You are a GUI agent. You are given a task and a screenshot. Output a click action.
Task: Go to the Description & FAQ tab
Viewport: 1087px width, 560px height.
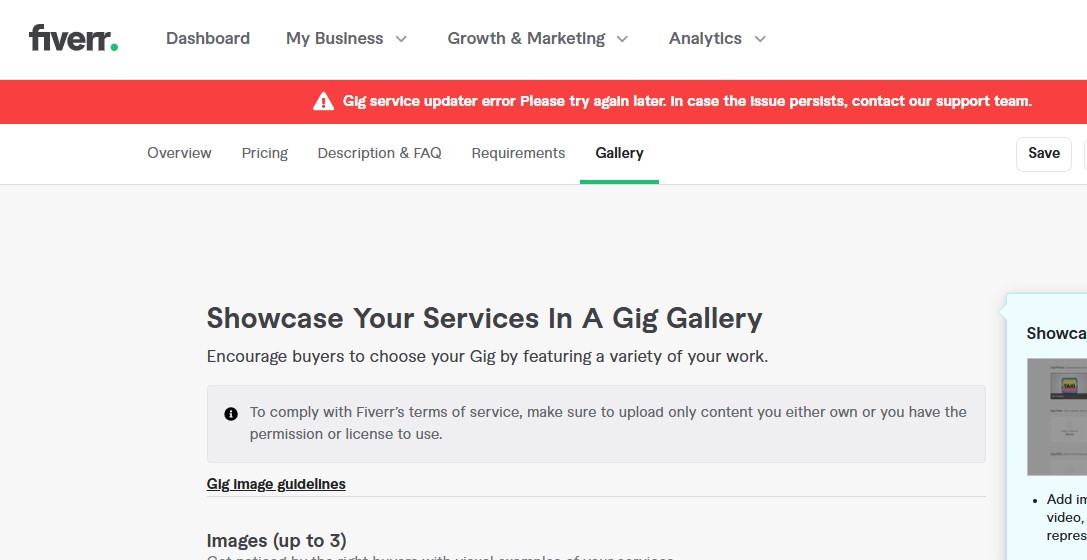pos(379,153)
